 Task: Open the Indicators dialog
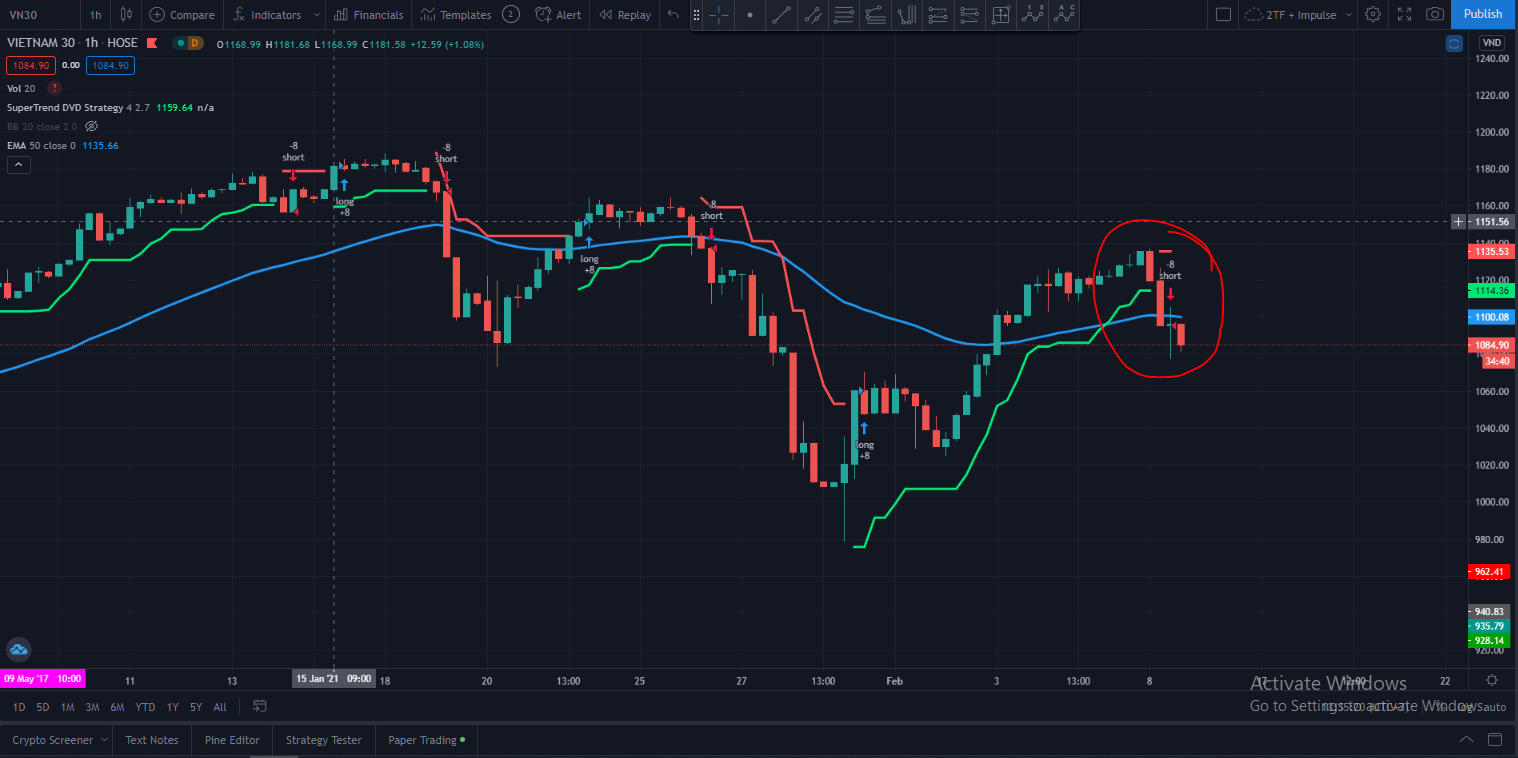click(267, 14)
